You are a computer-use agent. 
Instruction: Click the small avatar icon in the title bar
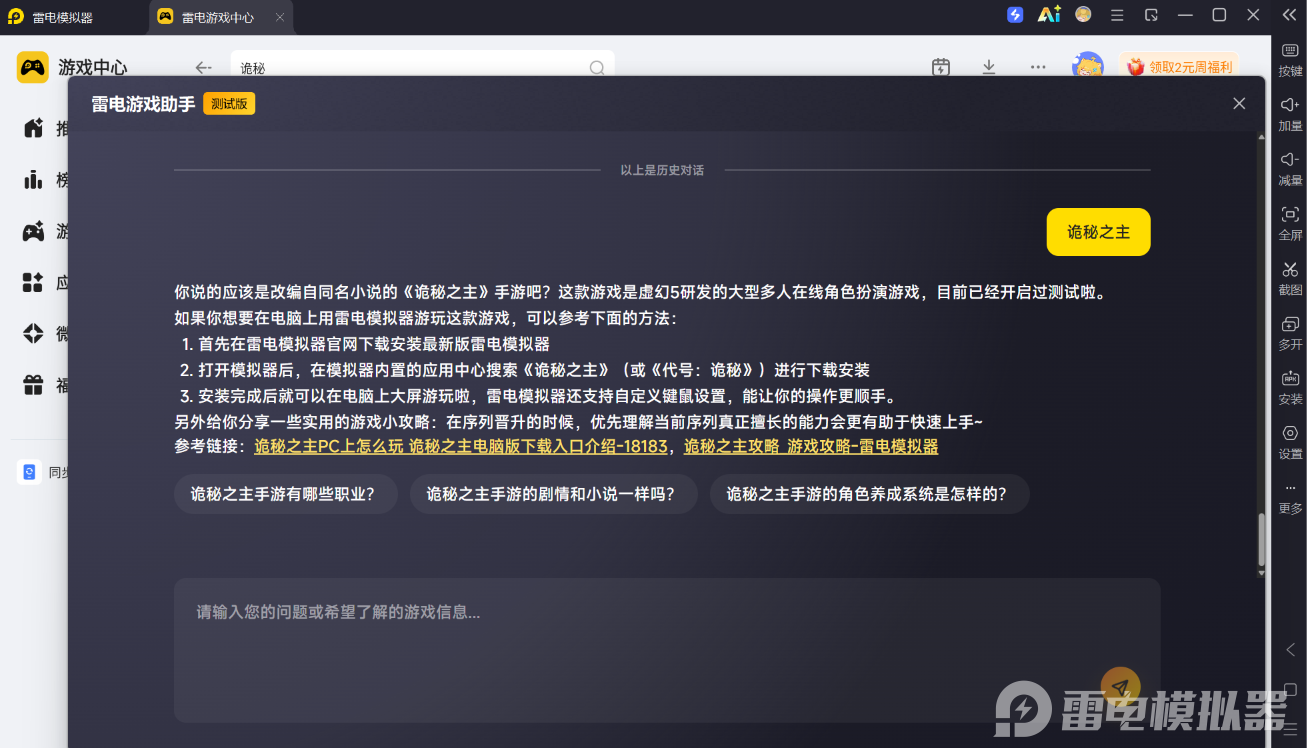point(1083,15)
